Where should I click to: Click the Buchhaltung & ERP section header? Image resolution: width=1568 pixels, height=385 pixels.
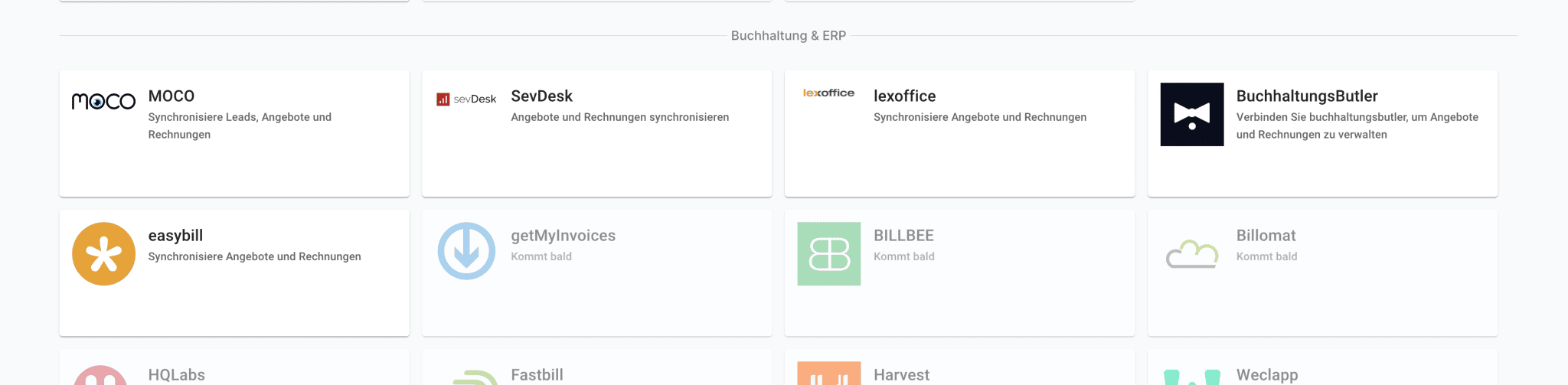tap(788, 36)
